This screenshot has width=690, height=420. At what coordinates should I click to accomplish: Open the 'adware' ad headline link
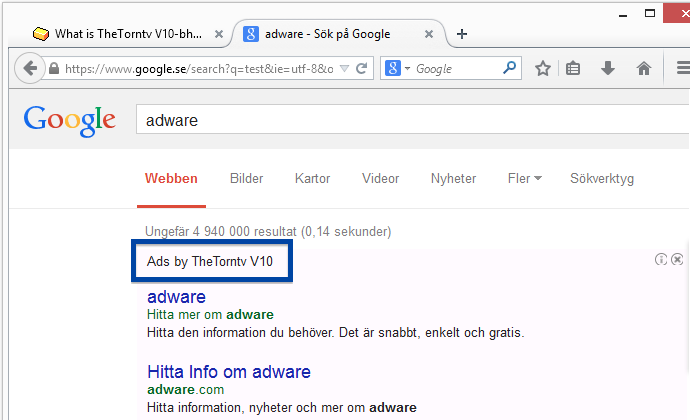(x=176, y=297)
